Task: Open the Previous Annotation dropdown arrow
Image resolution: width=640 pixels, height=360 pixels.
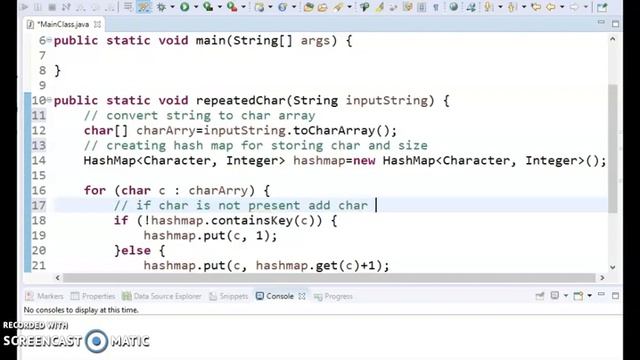Action: coord(524,7)
